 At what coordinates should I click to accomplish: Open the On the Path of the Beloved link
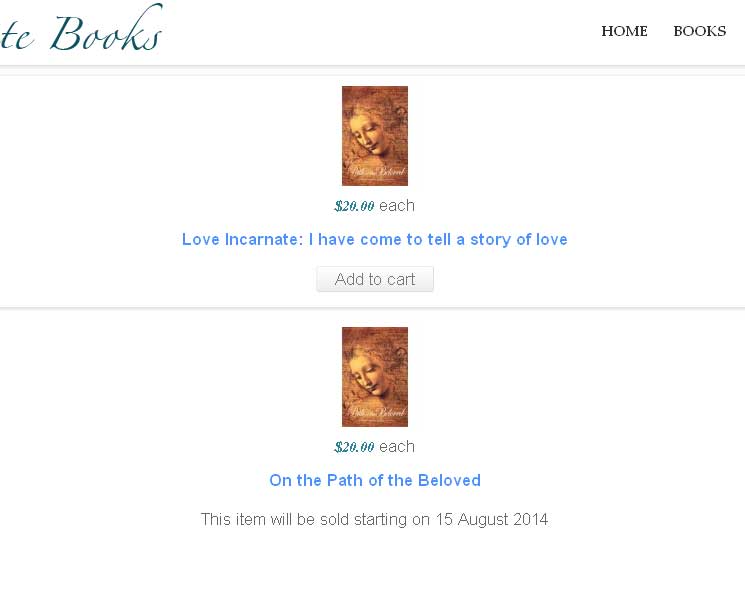point(375,480)
